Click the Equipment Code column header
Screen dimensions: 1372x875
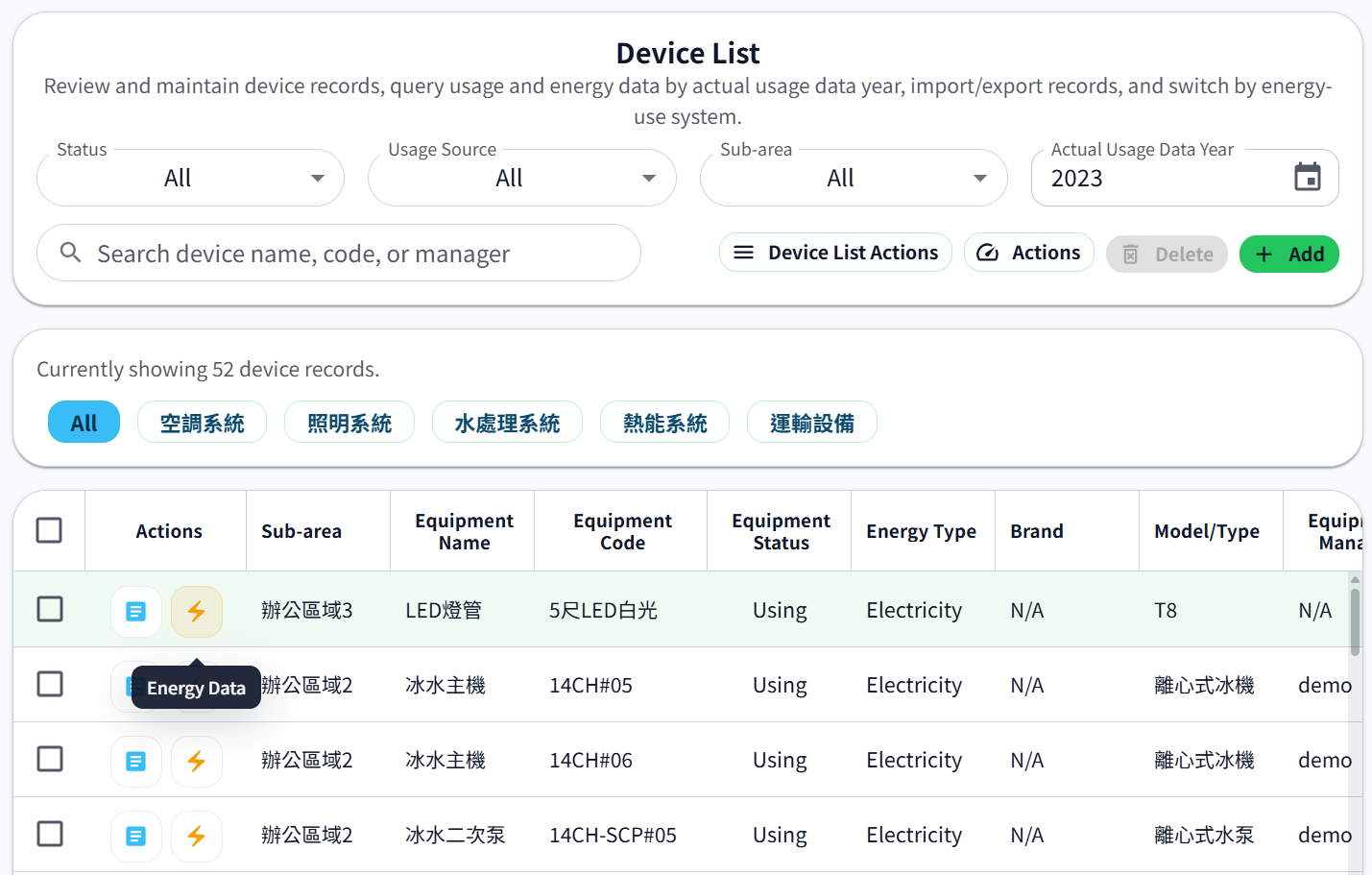pyautogui.click(x=622, y=531)
